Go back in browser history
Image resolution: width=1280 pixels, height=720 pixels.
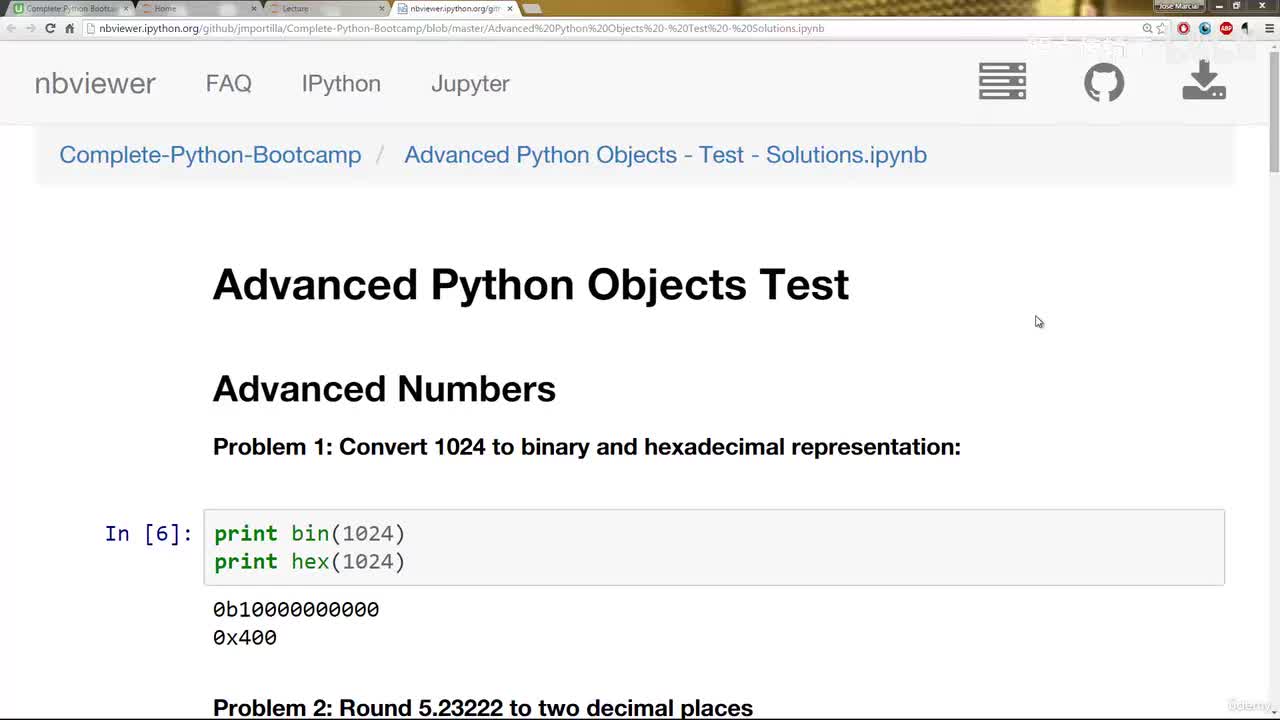[x=11, y=28]
